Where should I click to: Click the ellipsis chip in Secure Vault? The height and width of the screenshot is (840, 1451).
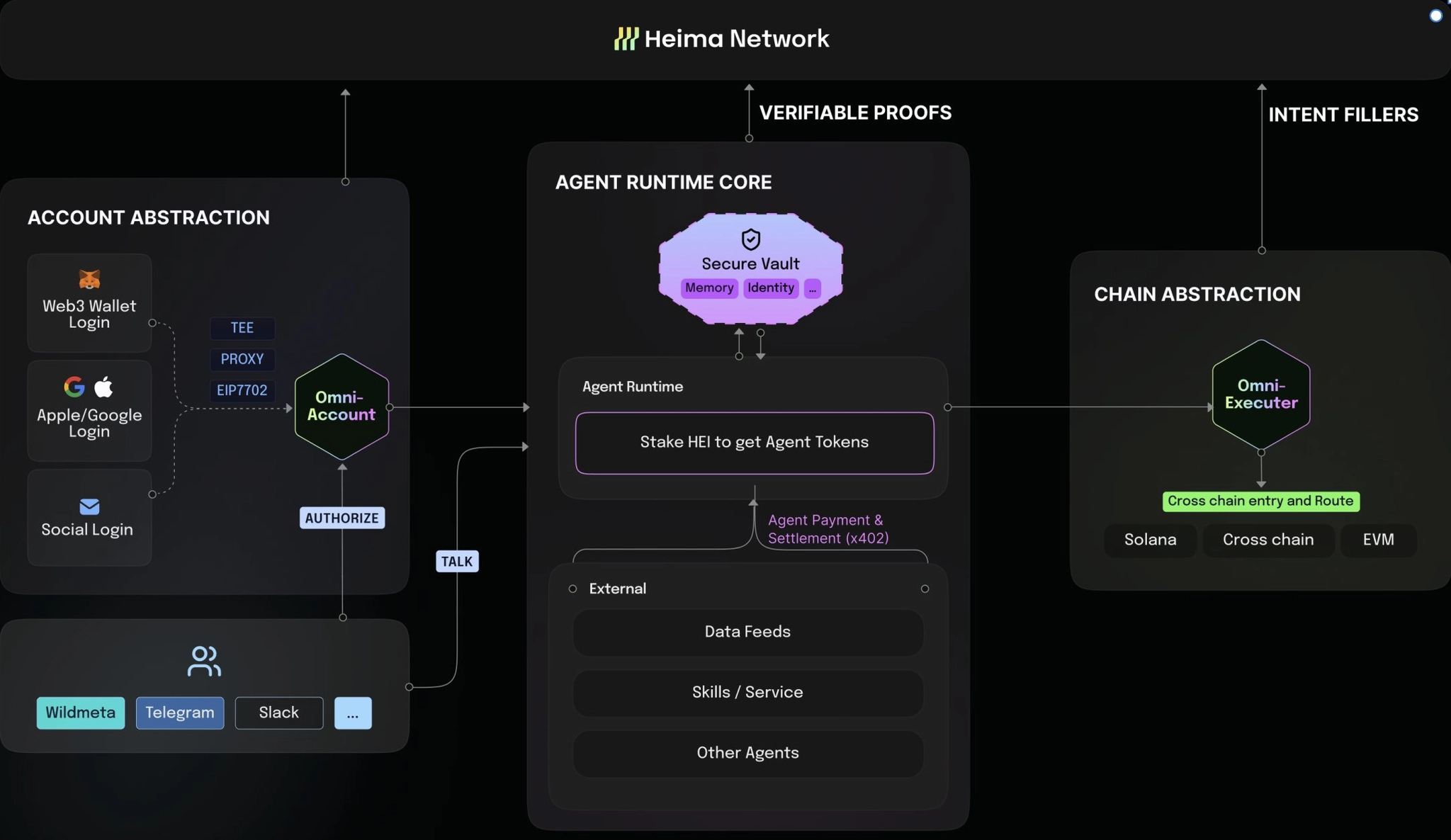[x=812, y=288]
